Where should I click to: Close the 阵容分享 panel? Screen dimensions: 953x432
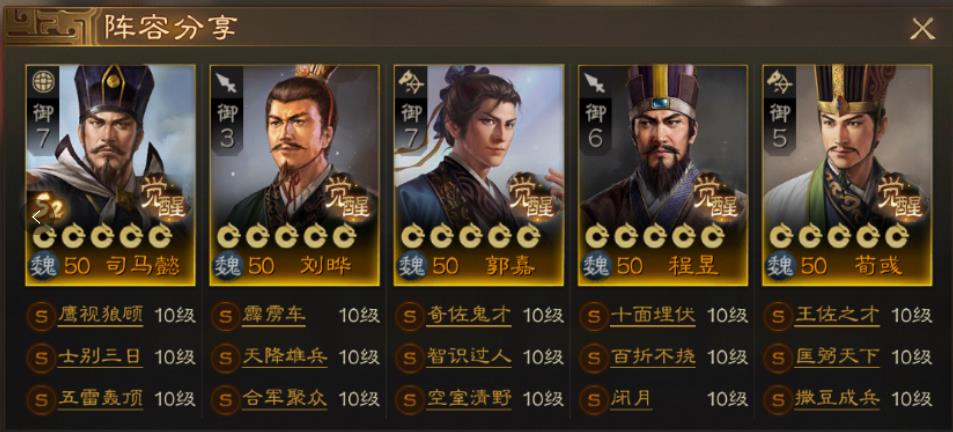(x=922, y=29)
